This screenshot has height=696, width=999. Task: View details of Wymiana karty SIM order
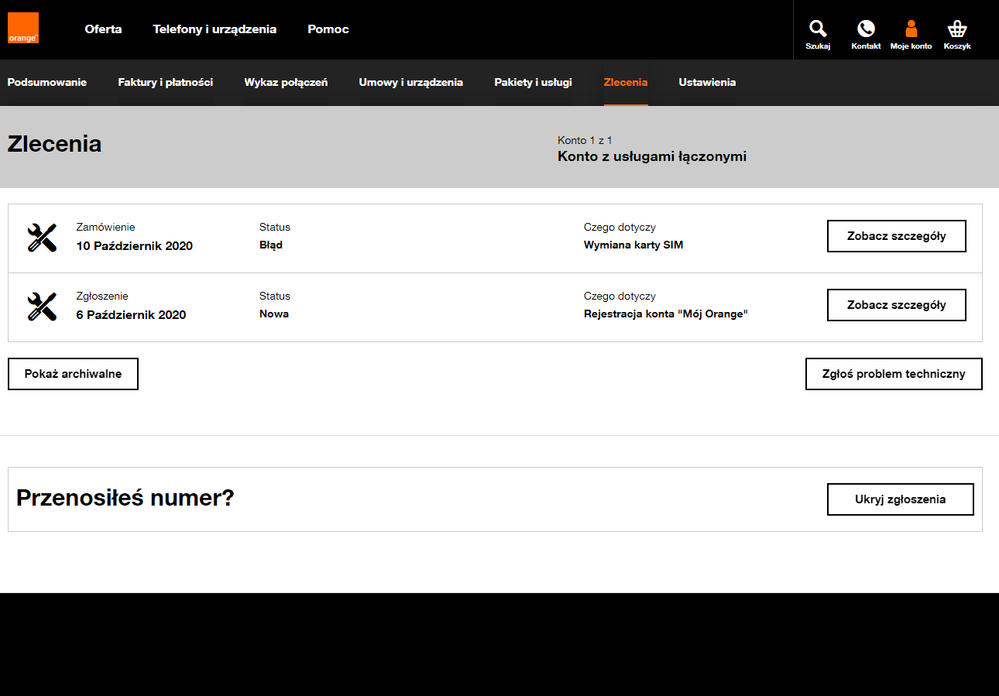pos(896,236)
